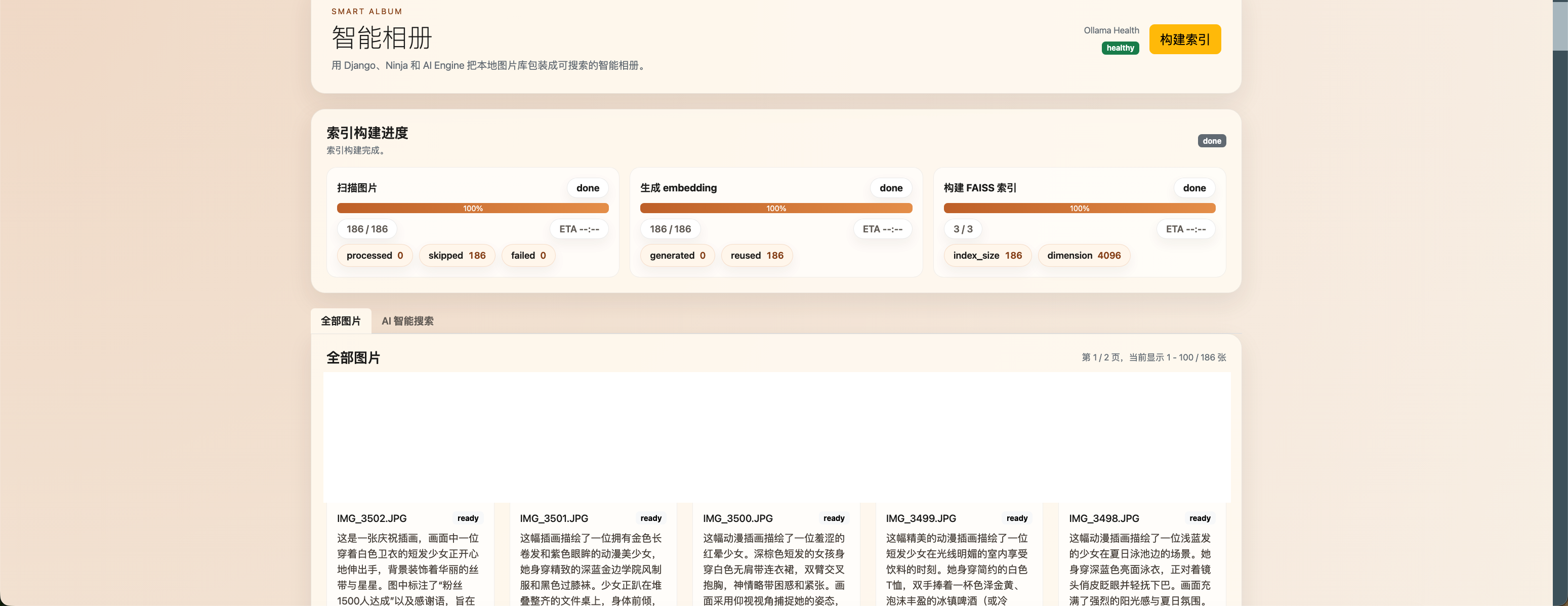Click the processed 0 chip

(375, 256)
